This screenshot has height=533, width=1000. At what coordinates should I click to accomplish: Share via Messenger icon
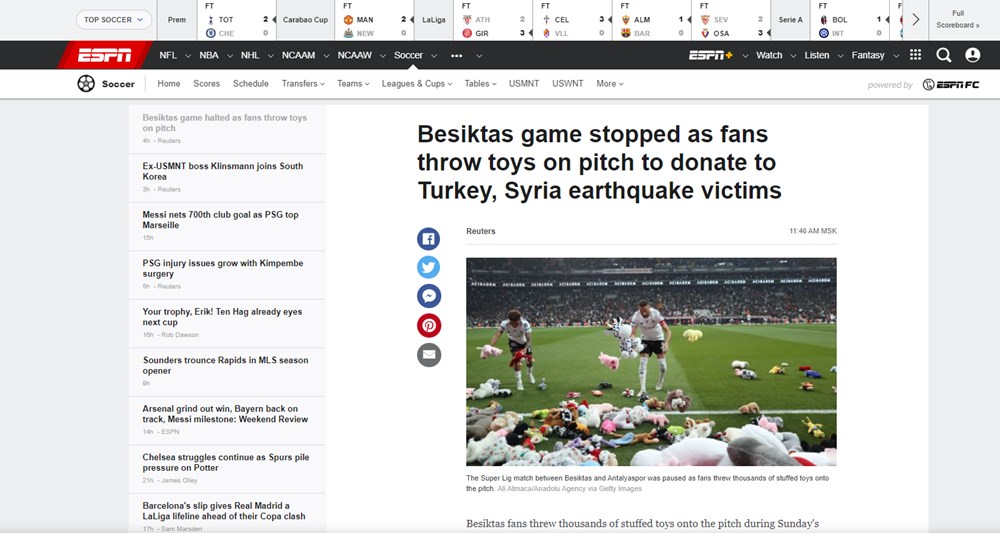(428, 296)
